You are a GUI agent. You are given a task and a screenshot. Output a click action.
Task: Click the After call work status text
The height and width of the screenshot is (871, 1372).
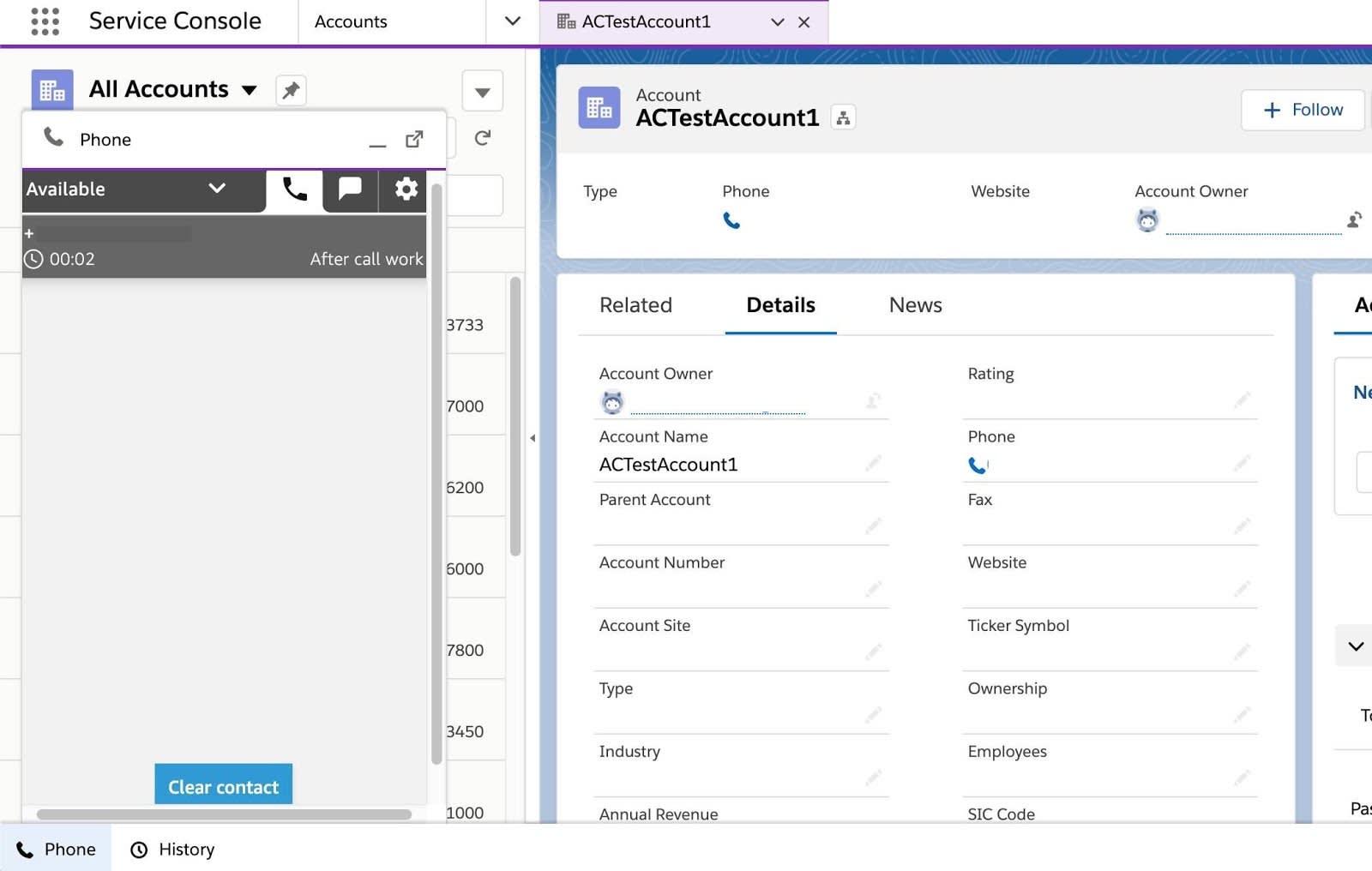pyautogui.click(x=366, y=259)
